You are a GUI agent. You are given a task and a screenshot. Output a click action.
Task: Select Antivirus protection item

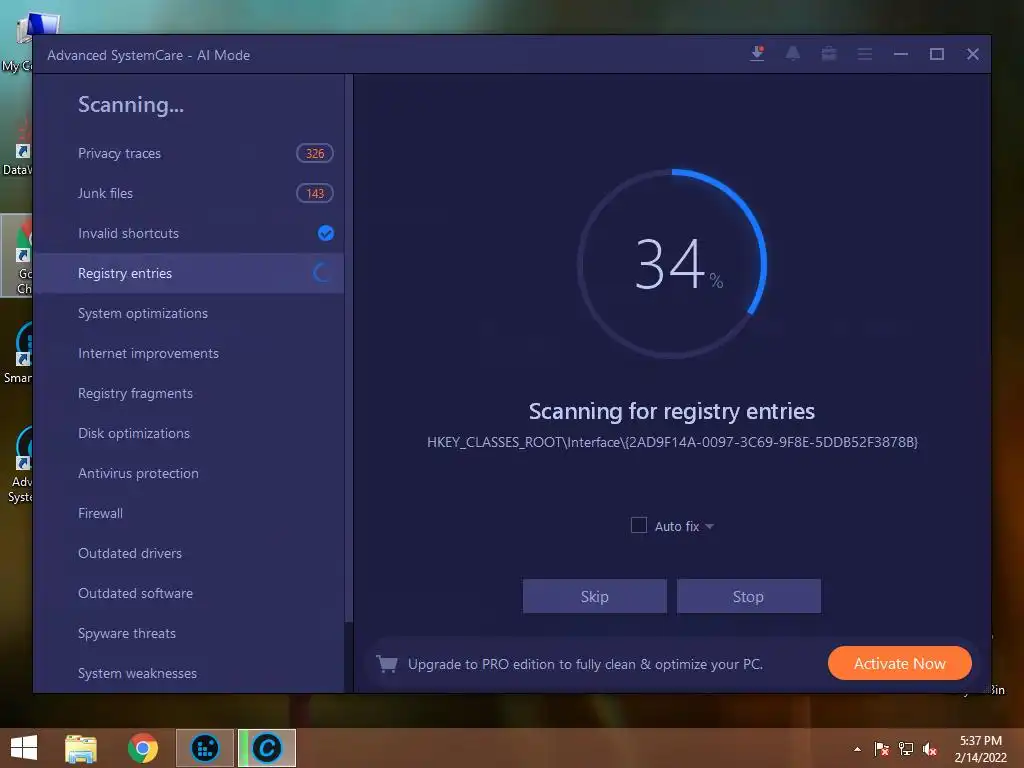188,473
